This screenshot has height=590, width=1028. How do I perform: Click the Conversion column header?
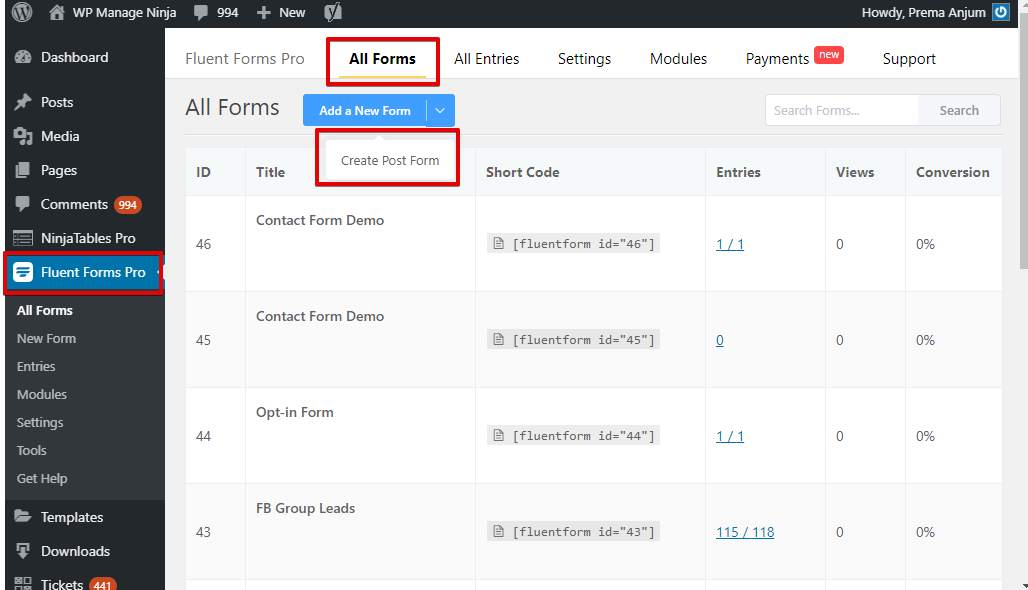coord(953,172)
